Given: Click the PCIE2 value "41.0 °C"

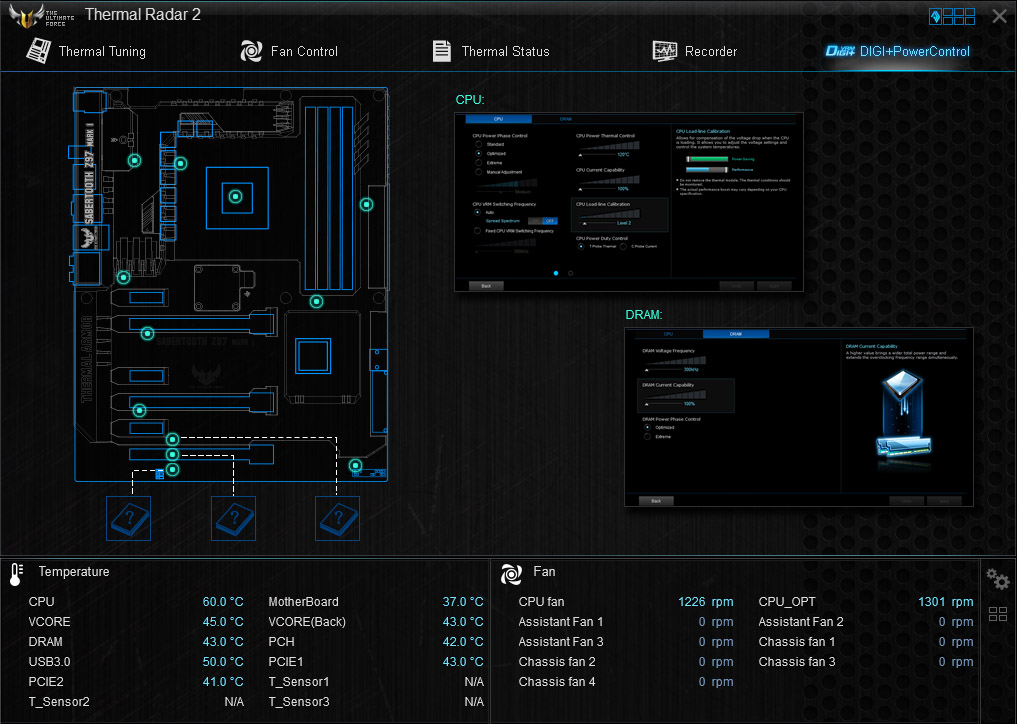Looking at the screenshot, I should coord(223,682).
